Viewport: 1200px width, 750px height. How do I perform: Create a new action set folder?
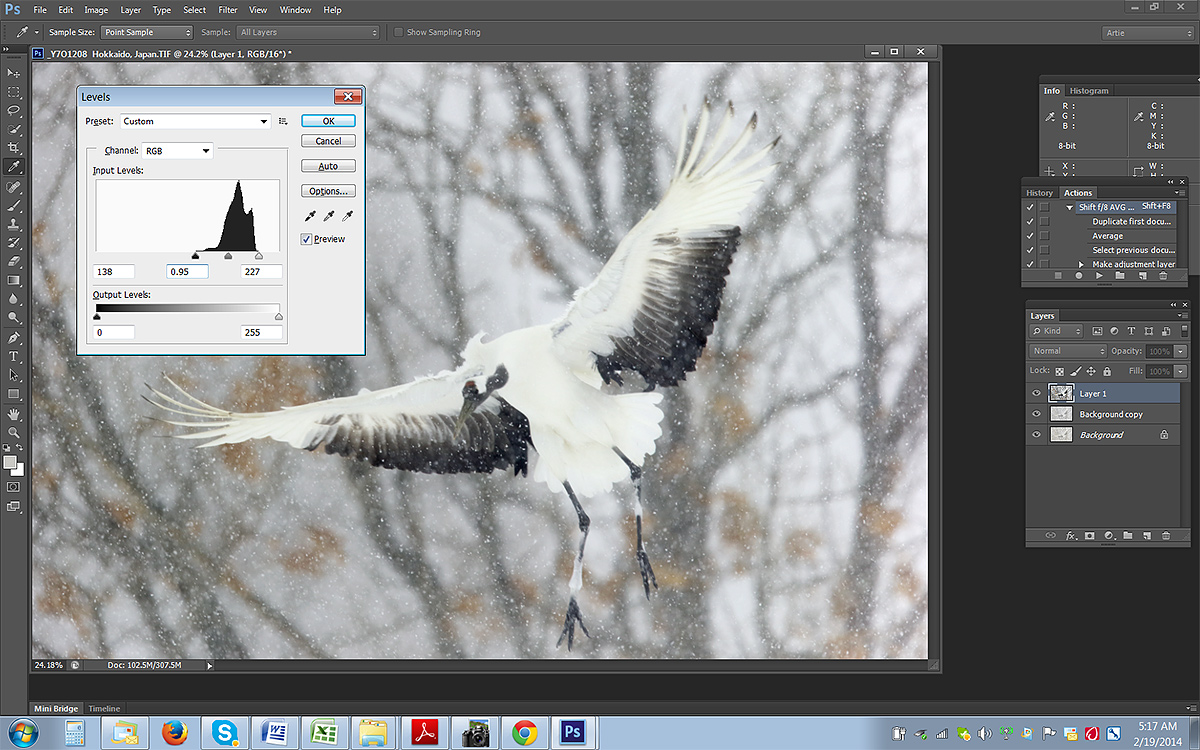click(x=1120, y=275)
